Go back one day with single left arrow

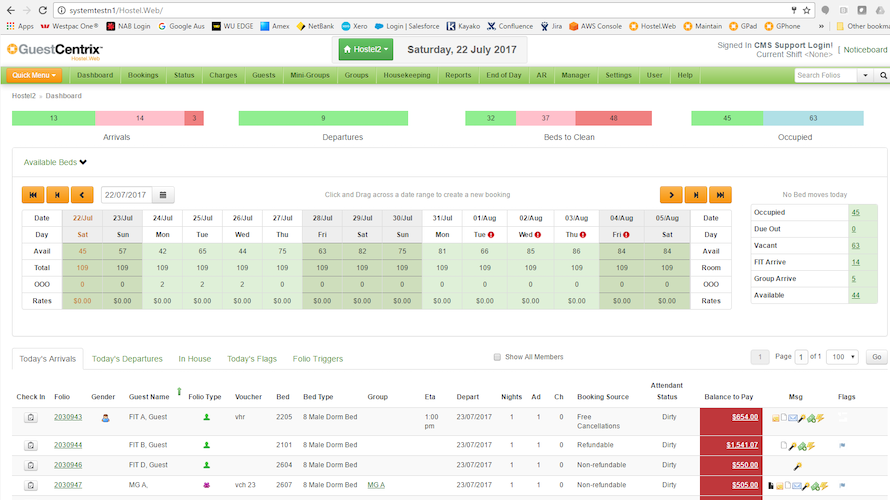[x=82, y=195]
